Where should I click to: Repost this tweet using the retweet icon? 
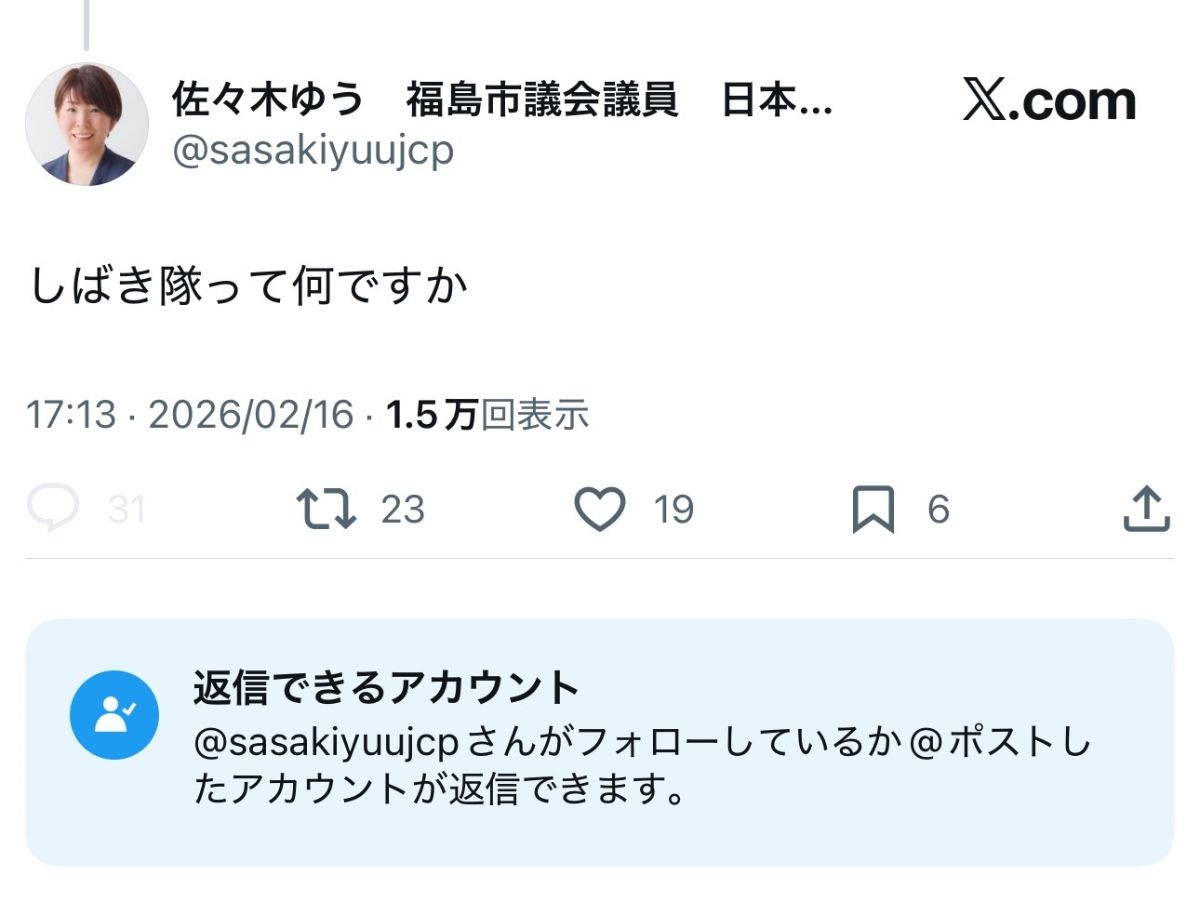tap(326, 510)
